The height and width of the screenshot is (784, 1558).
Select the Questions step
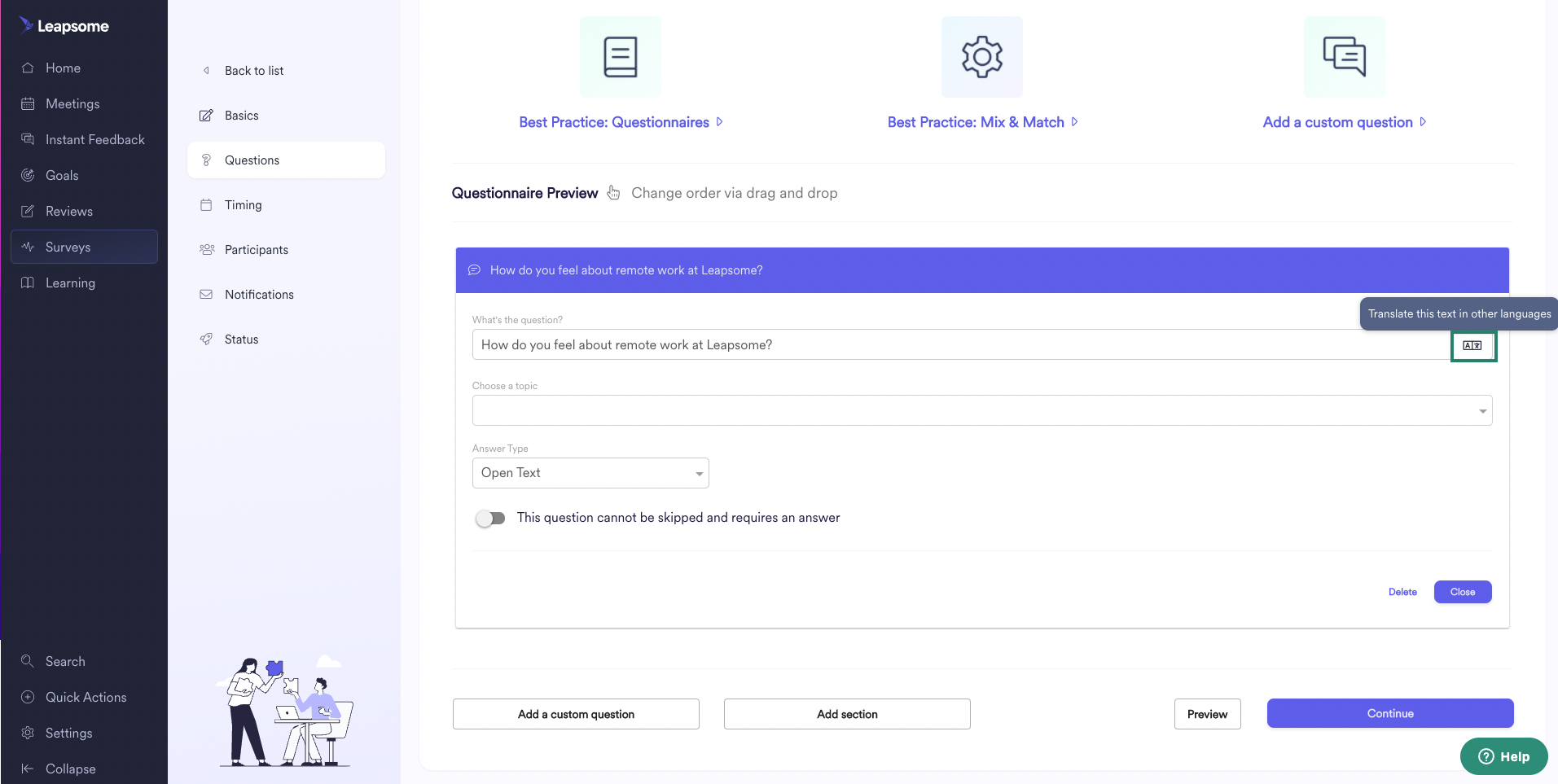(286, 160)
